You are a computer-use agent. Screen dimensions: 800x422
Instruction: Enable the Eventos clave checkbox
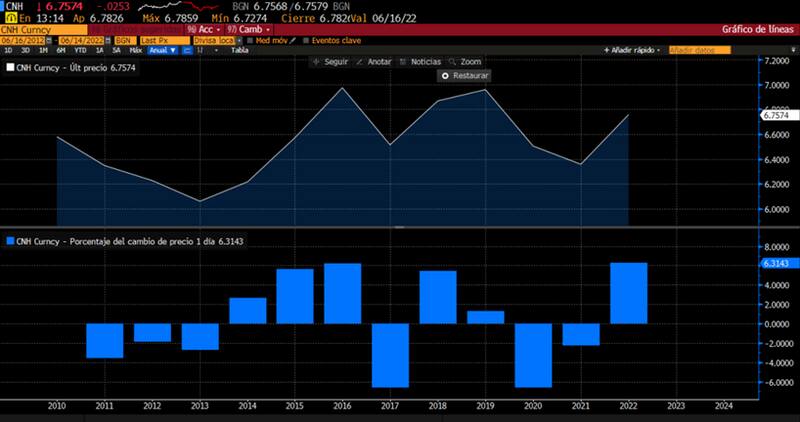(x=306, y=40)
